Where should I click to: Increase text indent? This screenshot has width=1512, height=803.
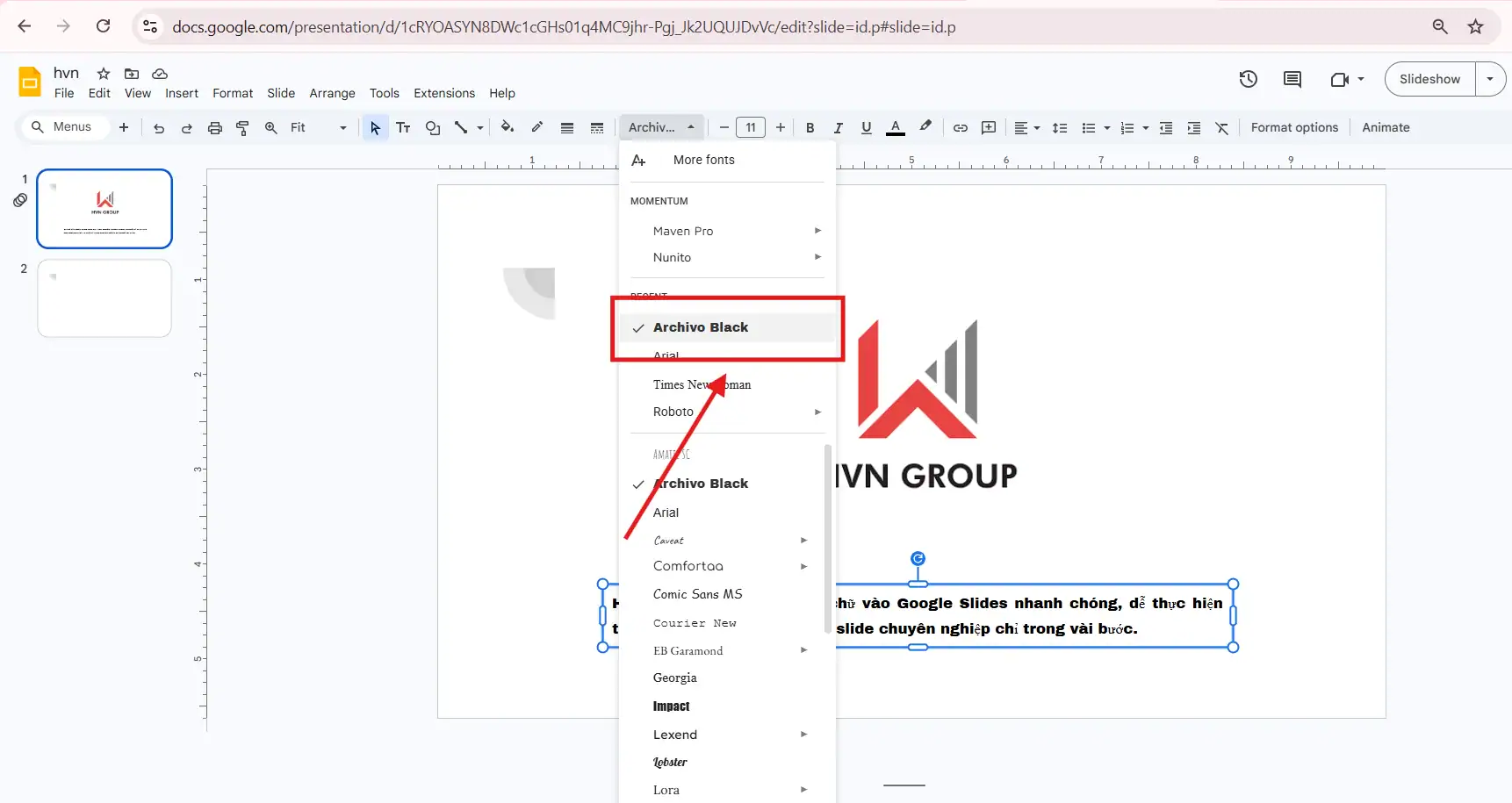click(x=1194, y=128)
